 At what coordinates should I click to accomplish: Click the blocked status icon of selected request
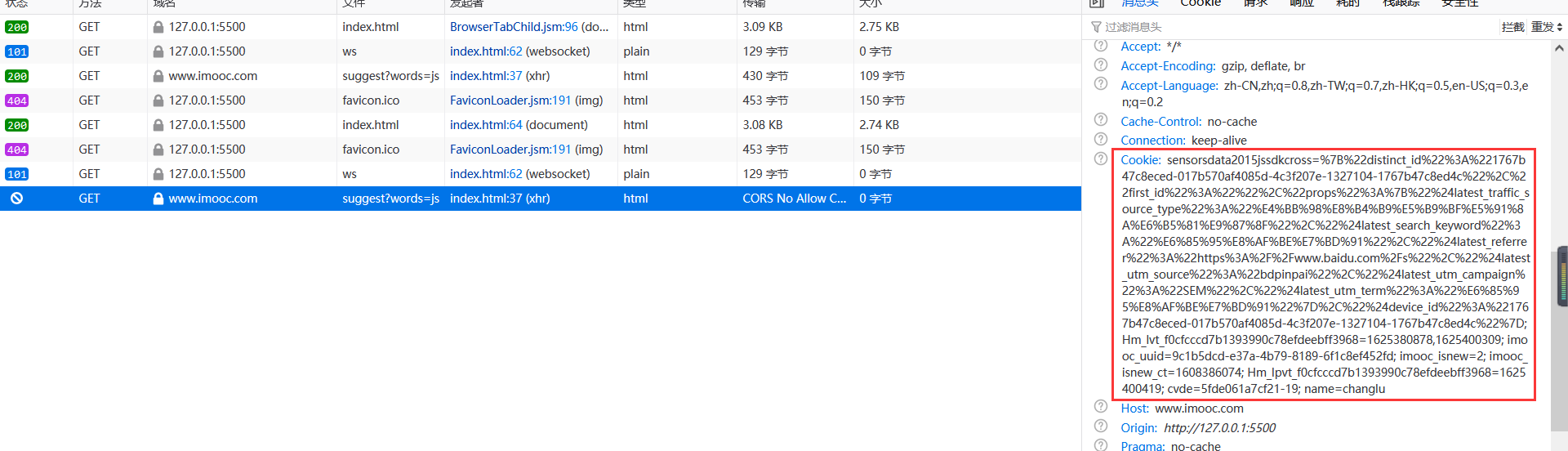[x=16, y=199]
